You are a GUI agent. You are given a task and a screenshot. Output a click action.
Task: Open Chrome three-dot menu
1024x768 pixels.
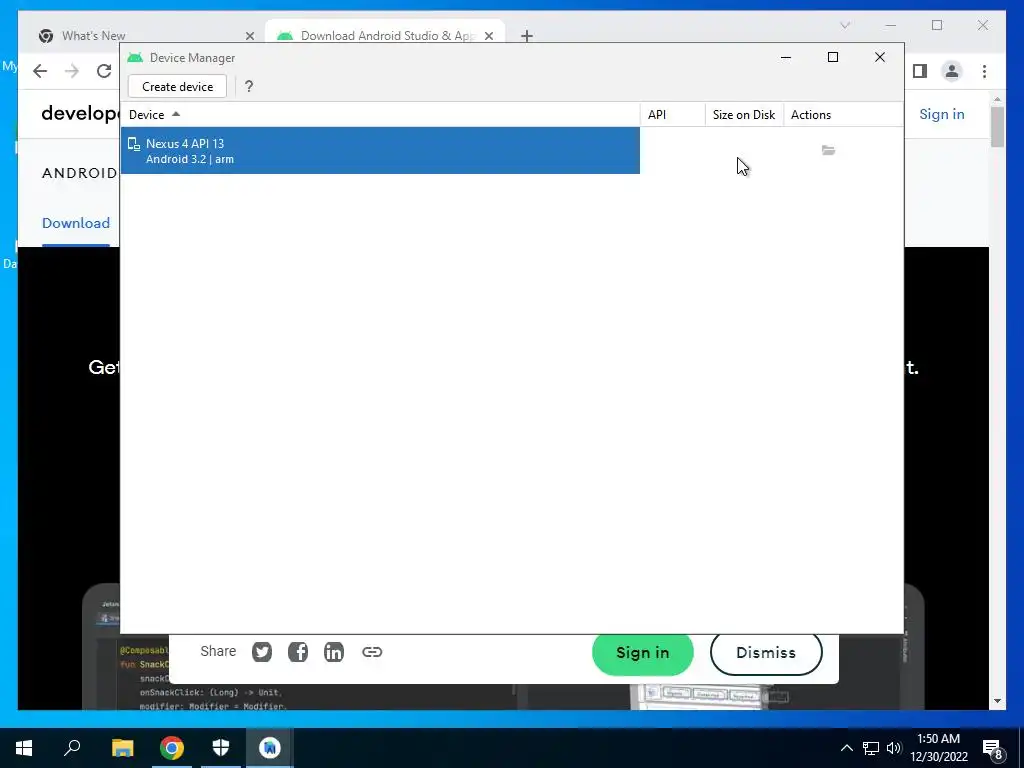(984, 71)
